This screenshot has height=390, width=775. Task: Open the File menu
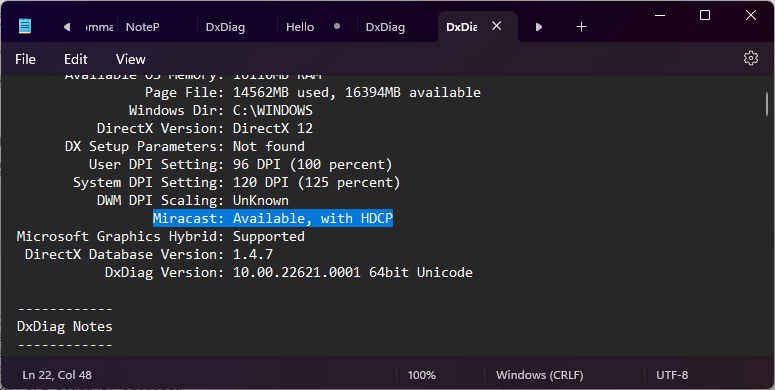(x=25, y=59)
